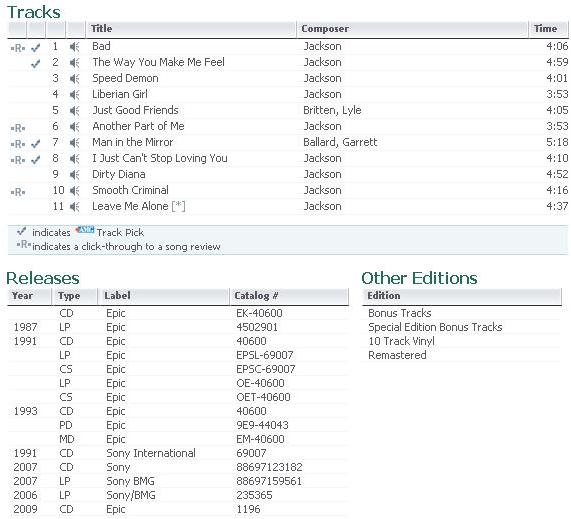Open the Man in the Mirror title
The image size is (571, 519).
tap(133, 142)
